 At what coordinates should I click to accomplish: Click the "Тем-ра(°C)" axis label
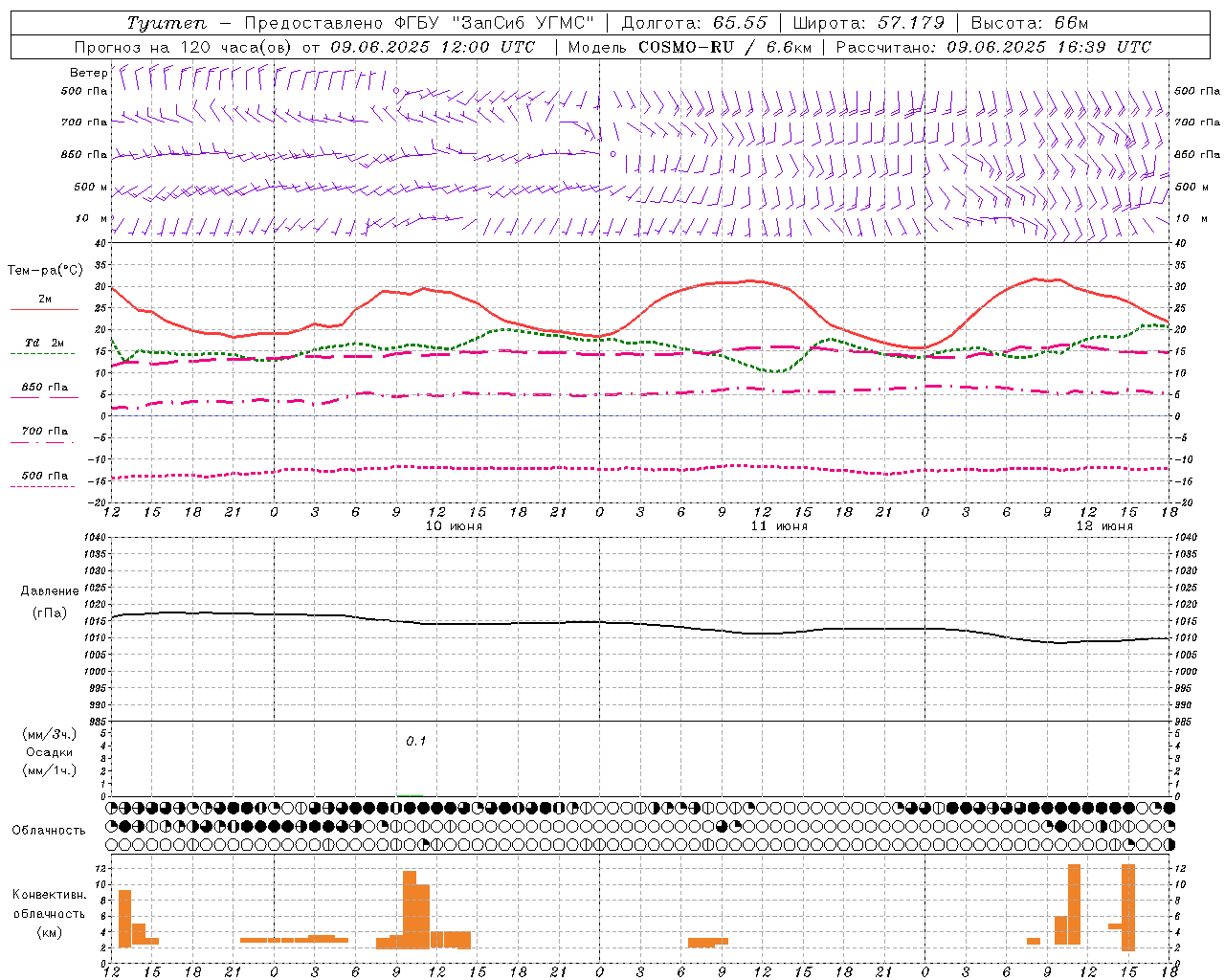(x=45, y=271)
